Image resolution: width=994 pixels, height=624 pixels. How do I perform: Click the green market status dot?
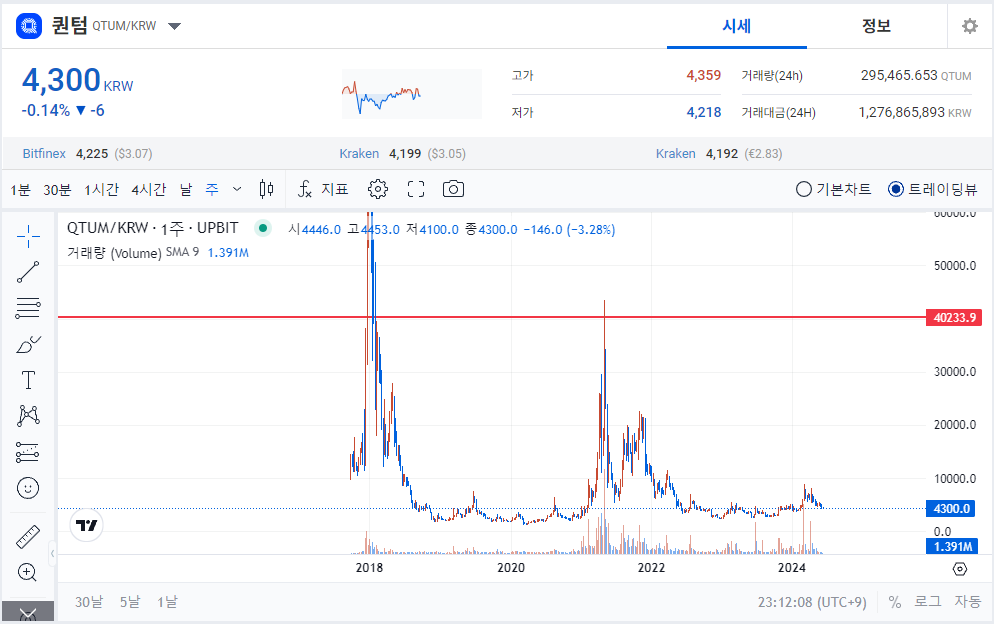(262, 228)
